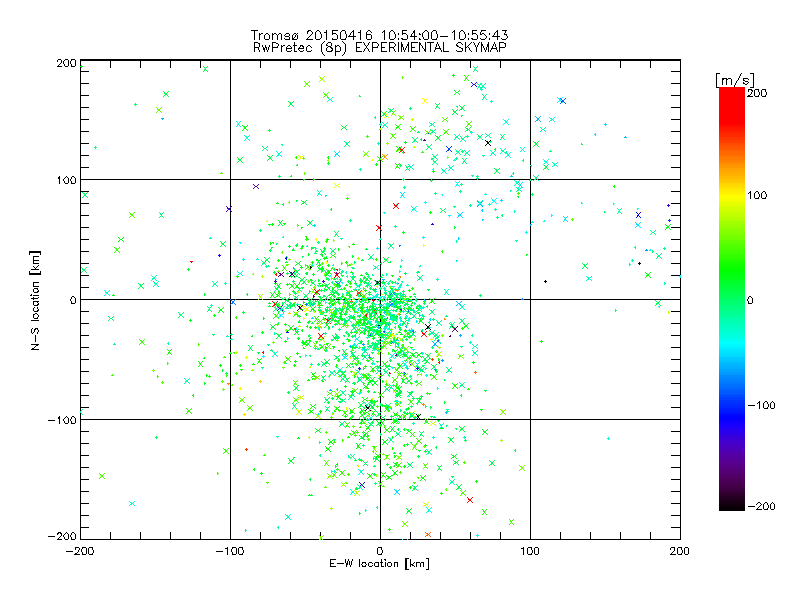Click the '200' label on the colorbar
800x600 pixels.
(x=757, y=93)
